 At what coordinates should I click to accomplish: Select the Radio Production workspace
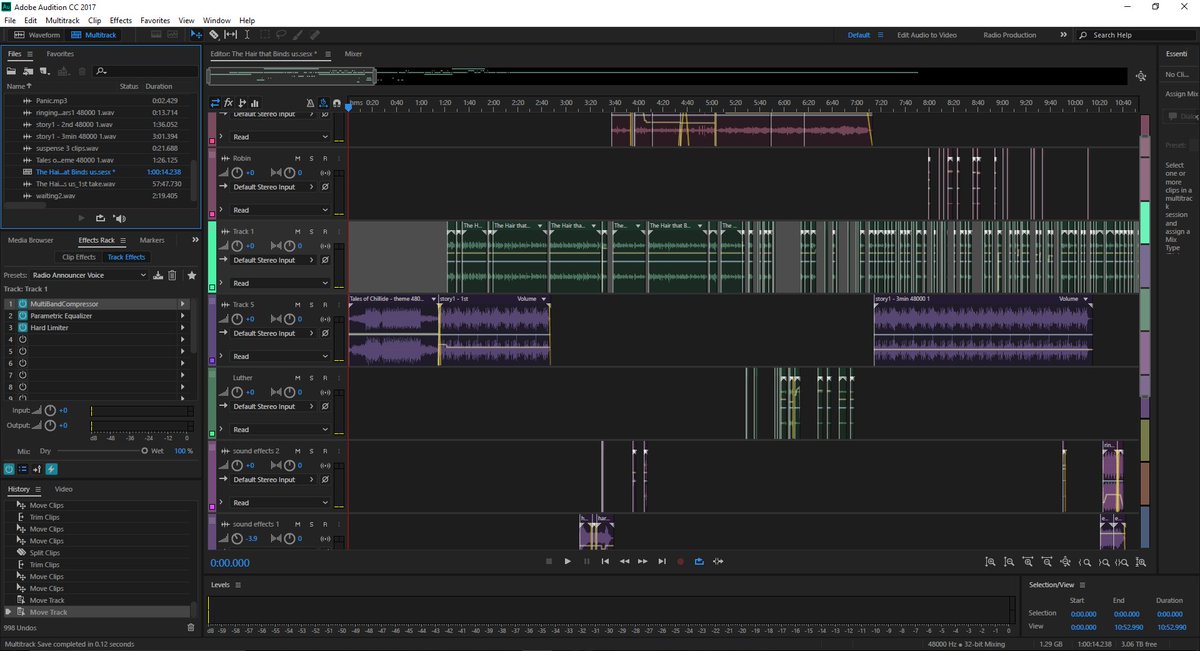click(x=1010, y=35)
